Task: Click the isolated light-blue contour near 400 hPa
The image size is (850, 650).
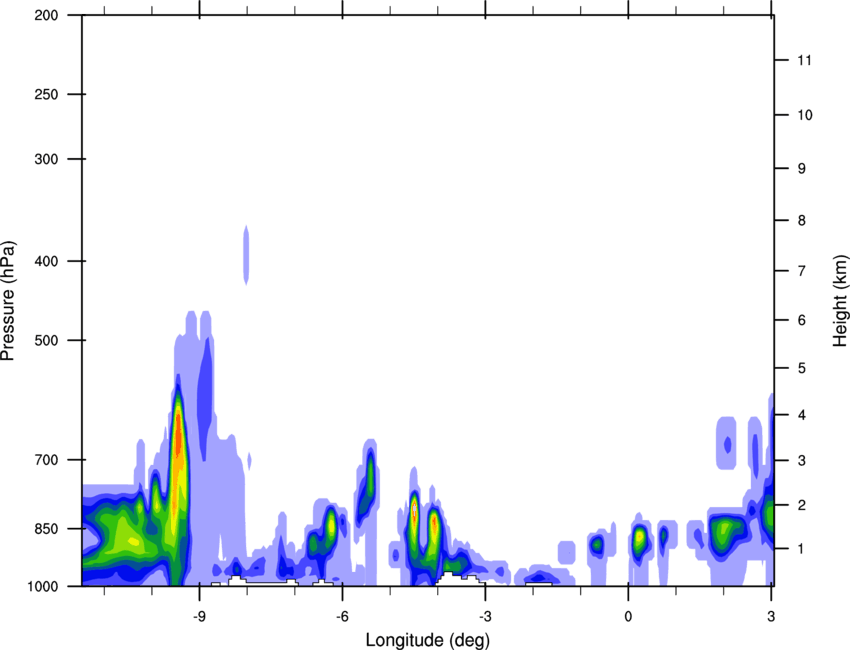Action: click(x=246, y=255)
